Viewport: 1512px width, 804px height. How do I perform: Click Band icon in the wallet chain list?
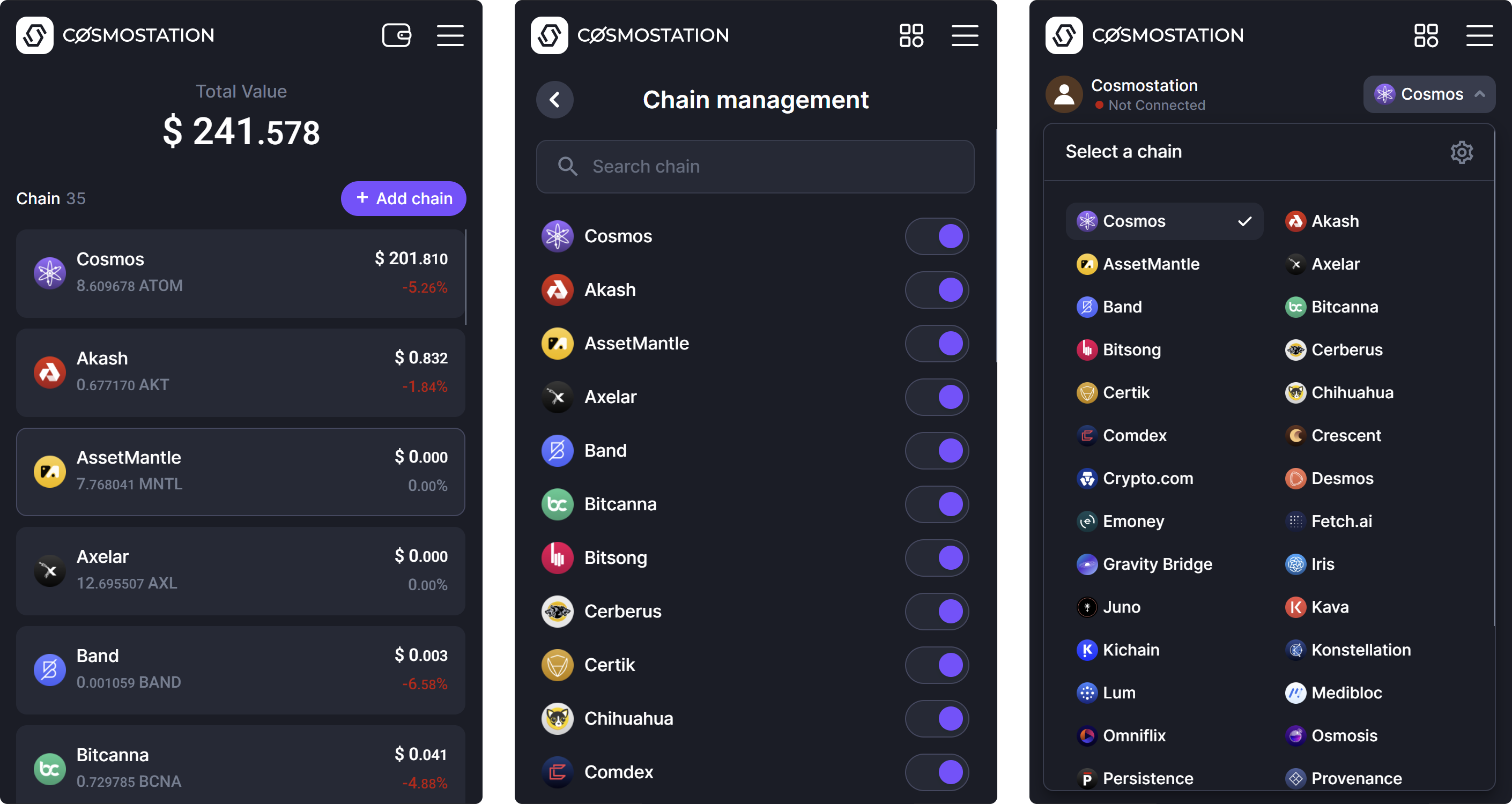[x=49, y=669]
